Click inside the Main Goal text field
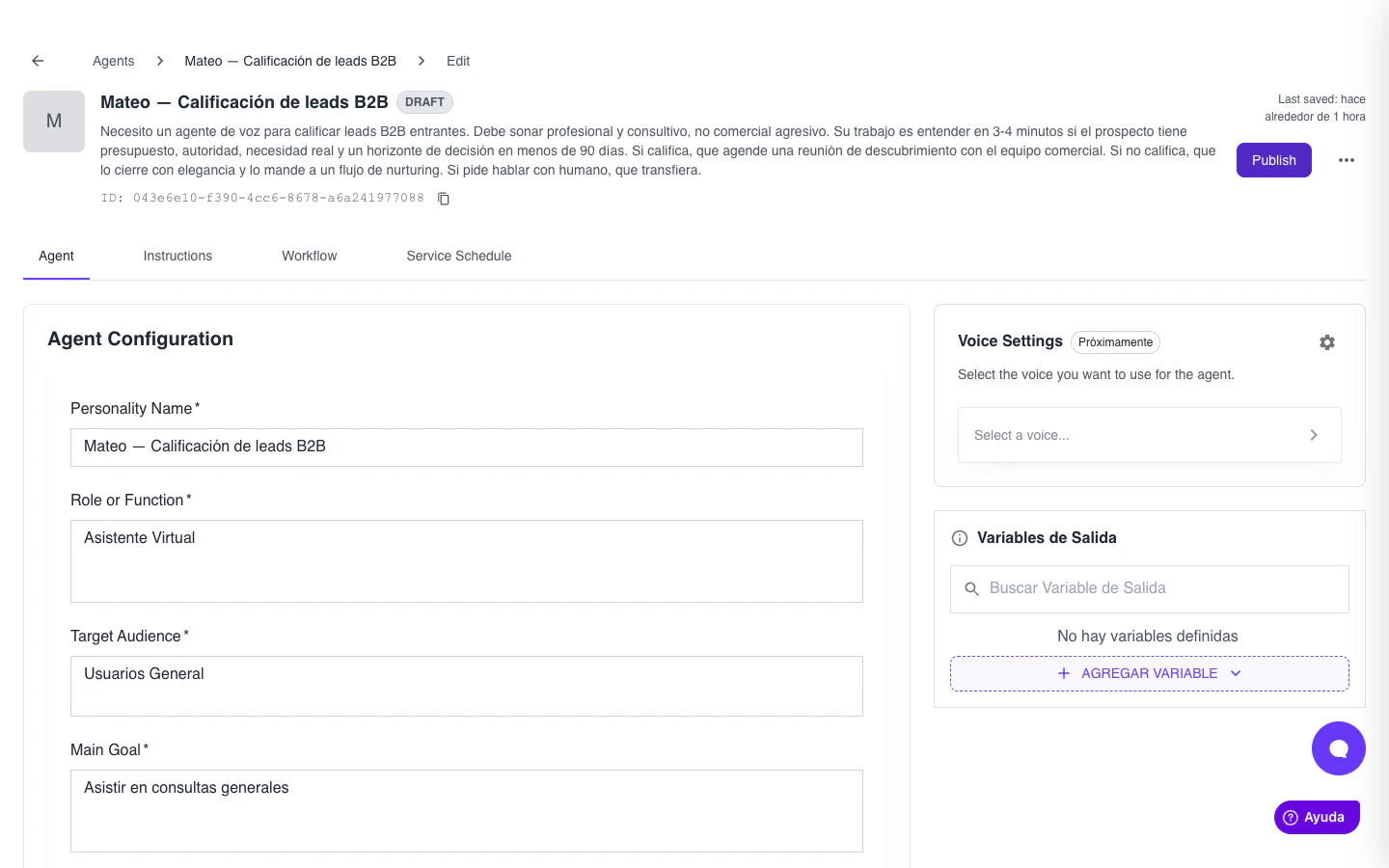This screenshot has width=1389, height=868. tap(467, 810)
